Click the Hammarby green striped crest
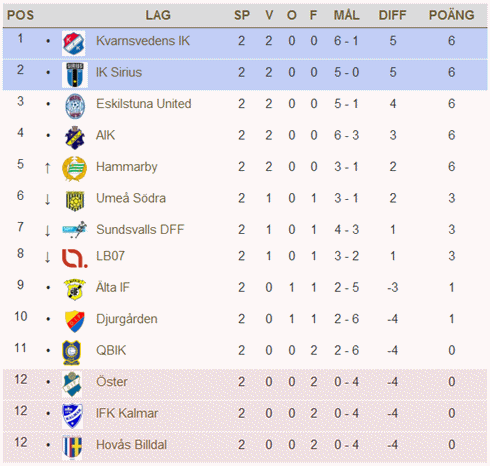Screen dimensions: 490x466 [75, 169]
